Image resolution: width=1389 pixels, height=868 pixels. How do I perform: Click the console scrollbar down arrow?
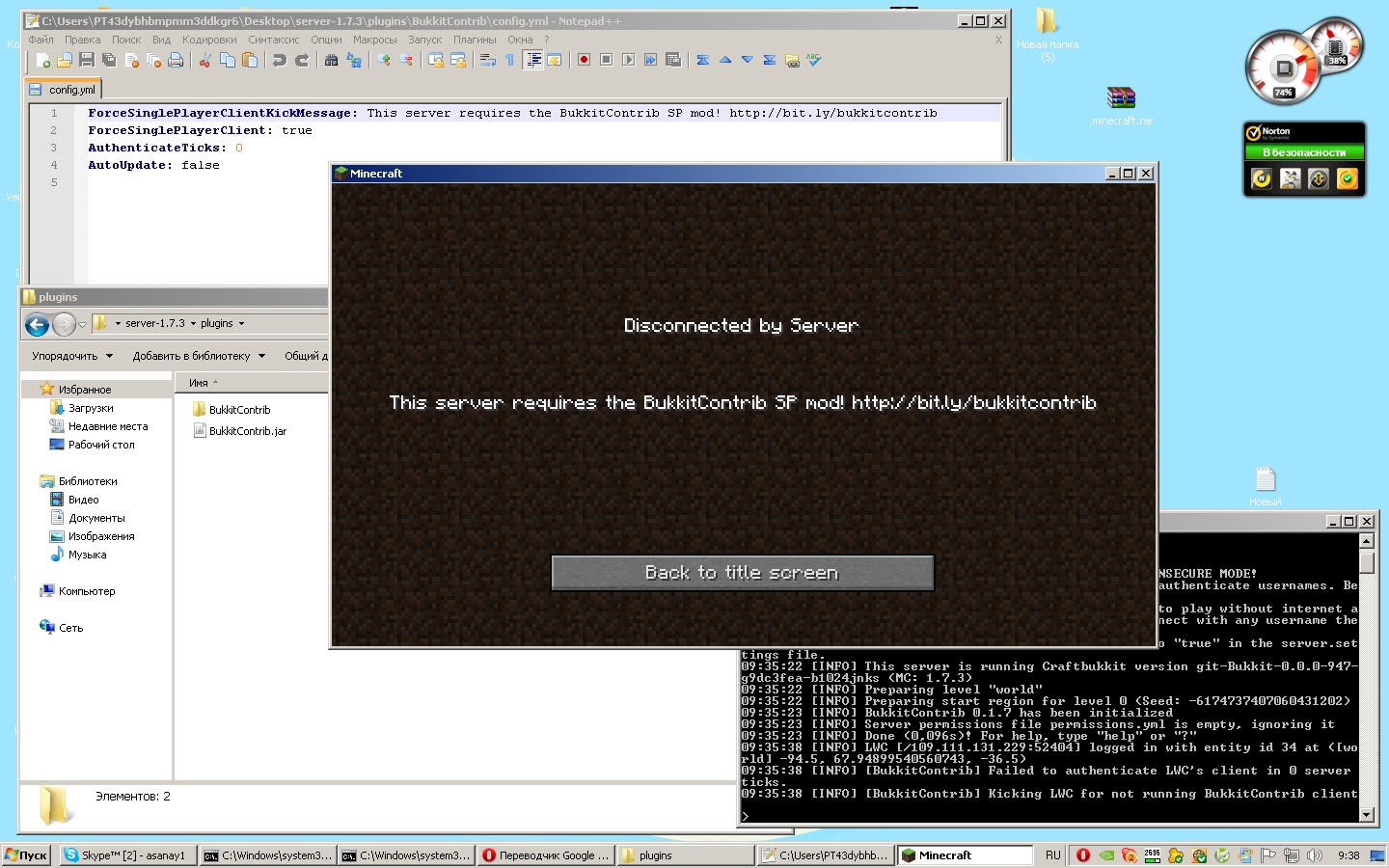point(1367,815)
